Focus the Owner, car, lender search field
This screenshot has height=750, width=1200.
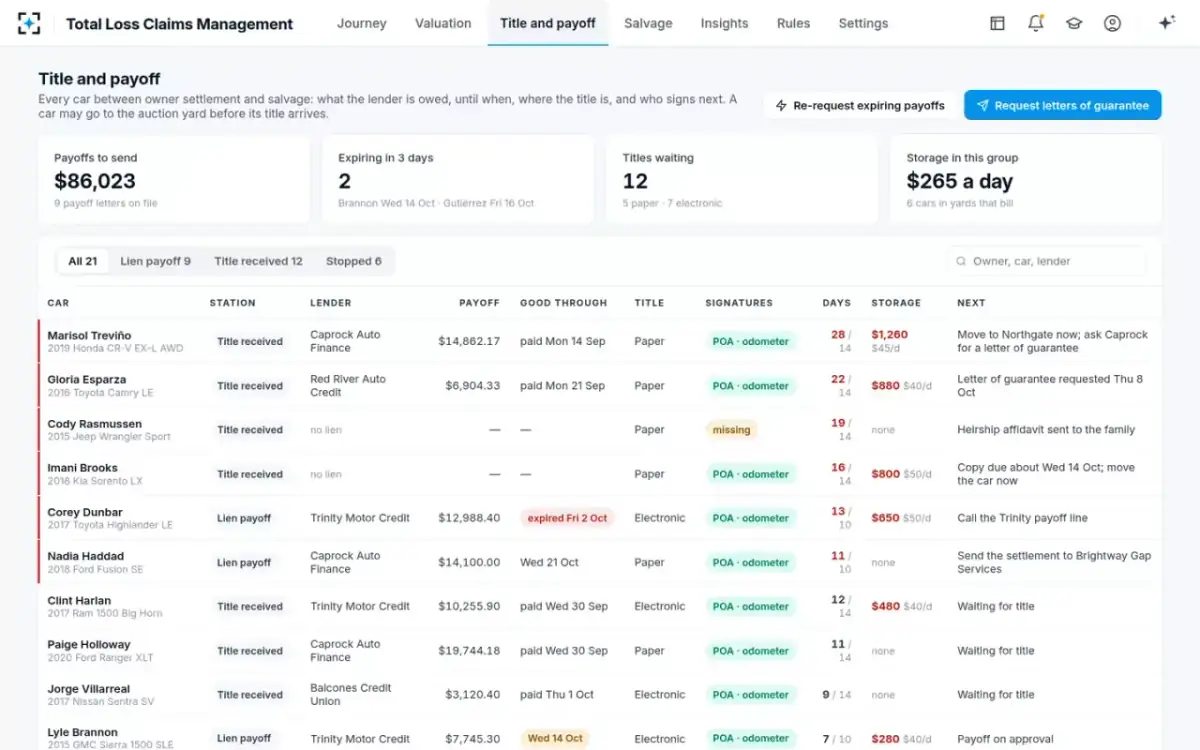(x=1046, y=261)
